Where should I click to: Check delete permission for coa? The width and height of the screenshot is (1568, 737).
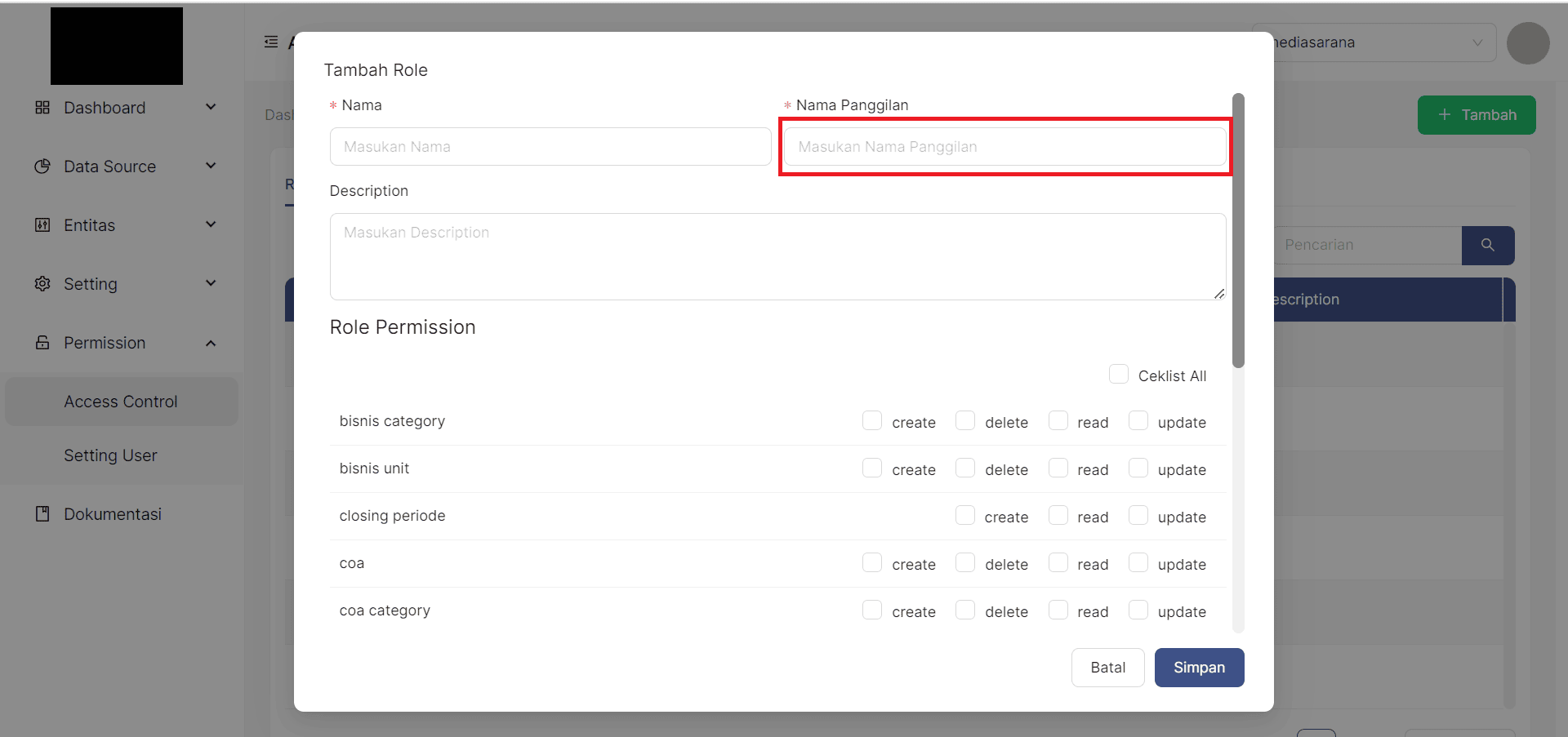965,563
